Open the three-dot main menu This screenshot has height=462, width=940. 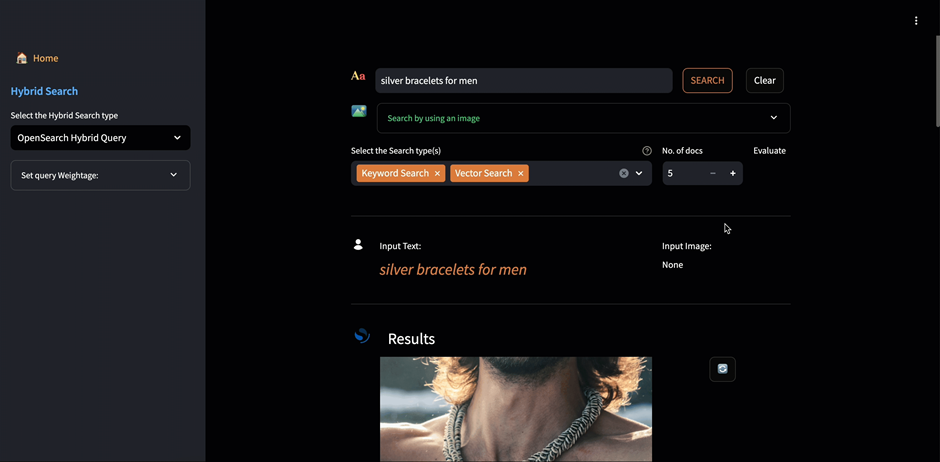coord(916,21)
